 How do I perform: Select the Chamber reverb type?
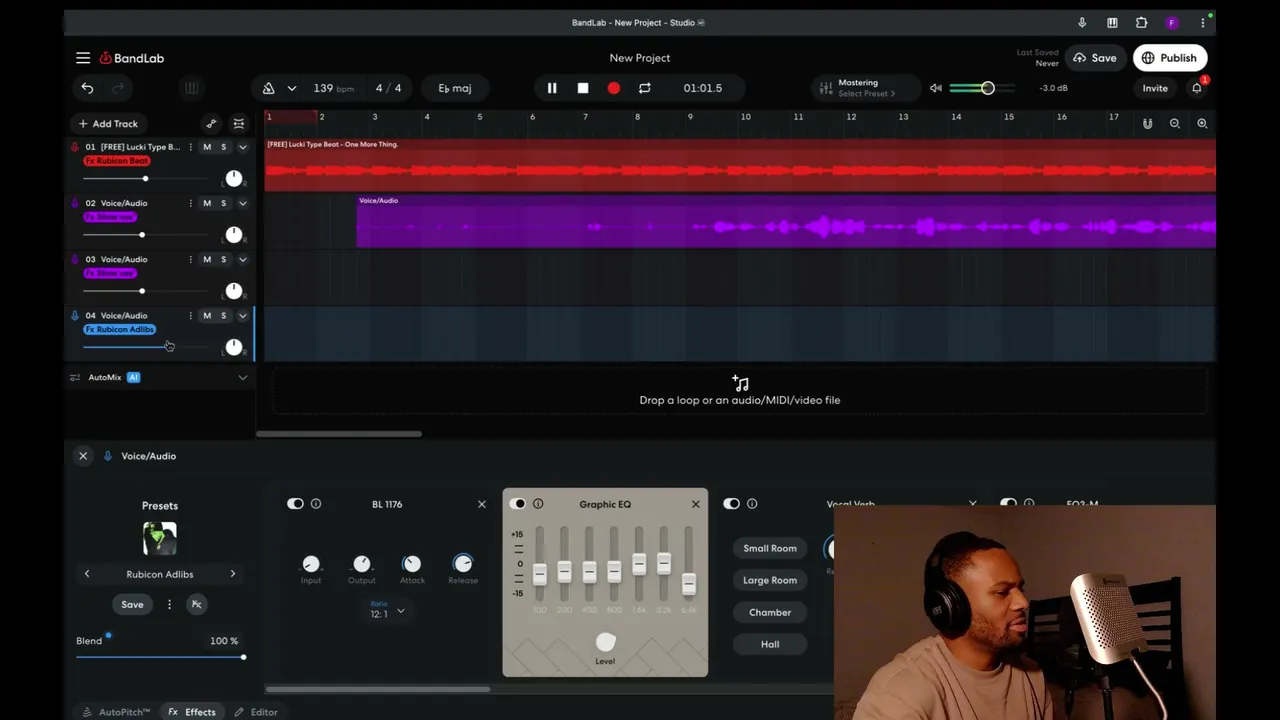770,612
